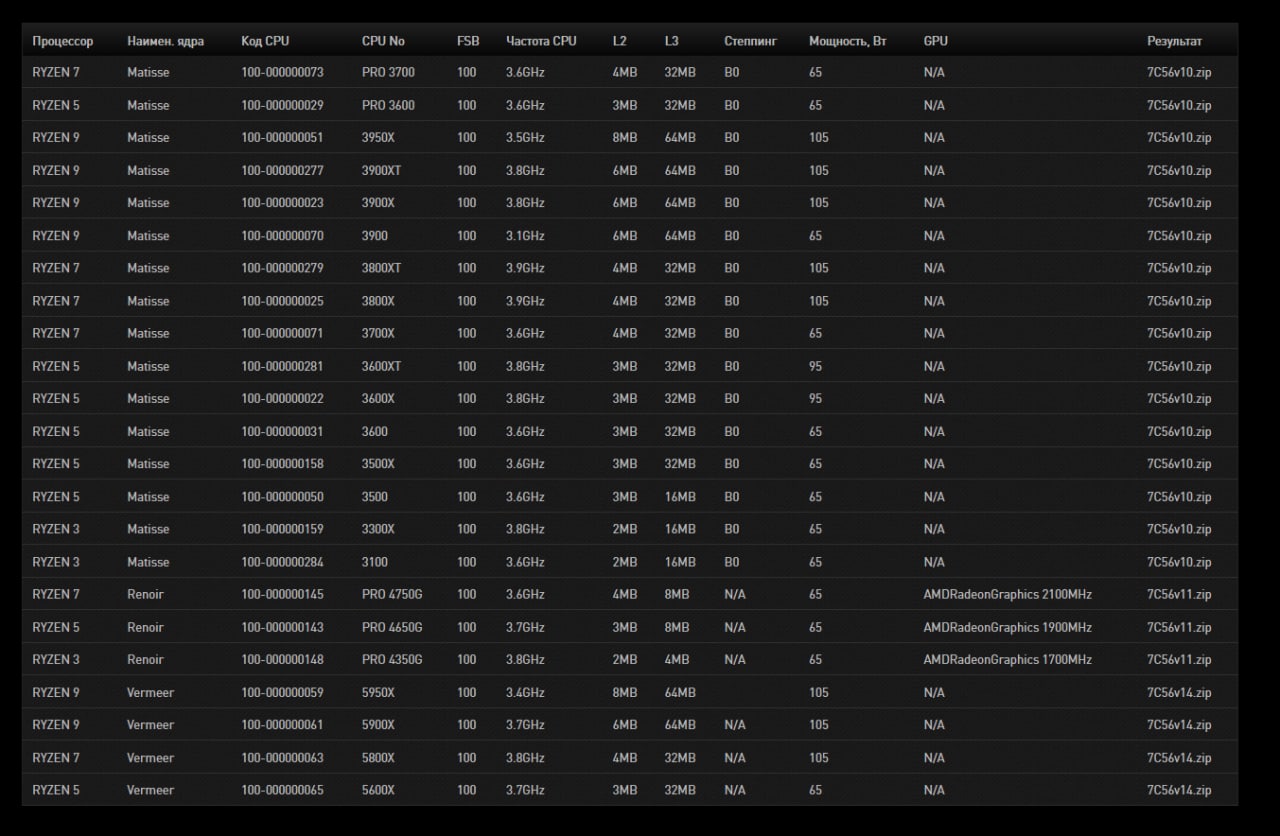Click the 3.5GHz frequency cell
The height and width of the screenshot is (836, 1280).
[x=525, y=138]
